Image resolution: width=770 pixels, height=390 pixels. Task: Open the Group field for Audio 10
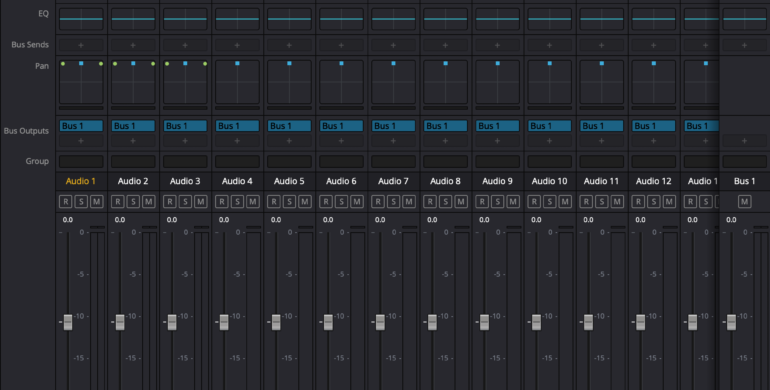pyautogui.click(x=550, y=162)
